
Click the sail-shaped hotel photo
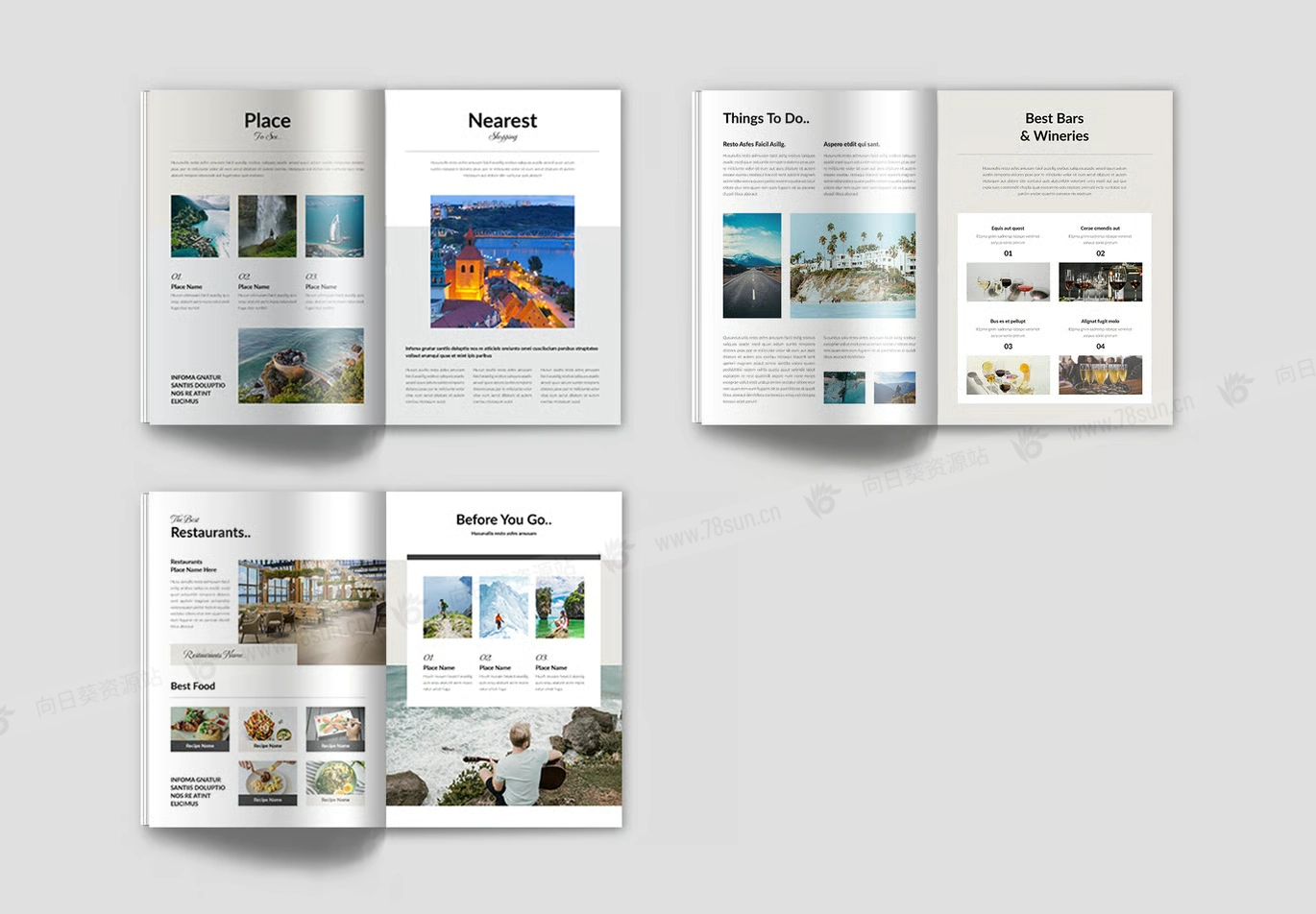334,227
